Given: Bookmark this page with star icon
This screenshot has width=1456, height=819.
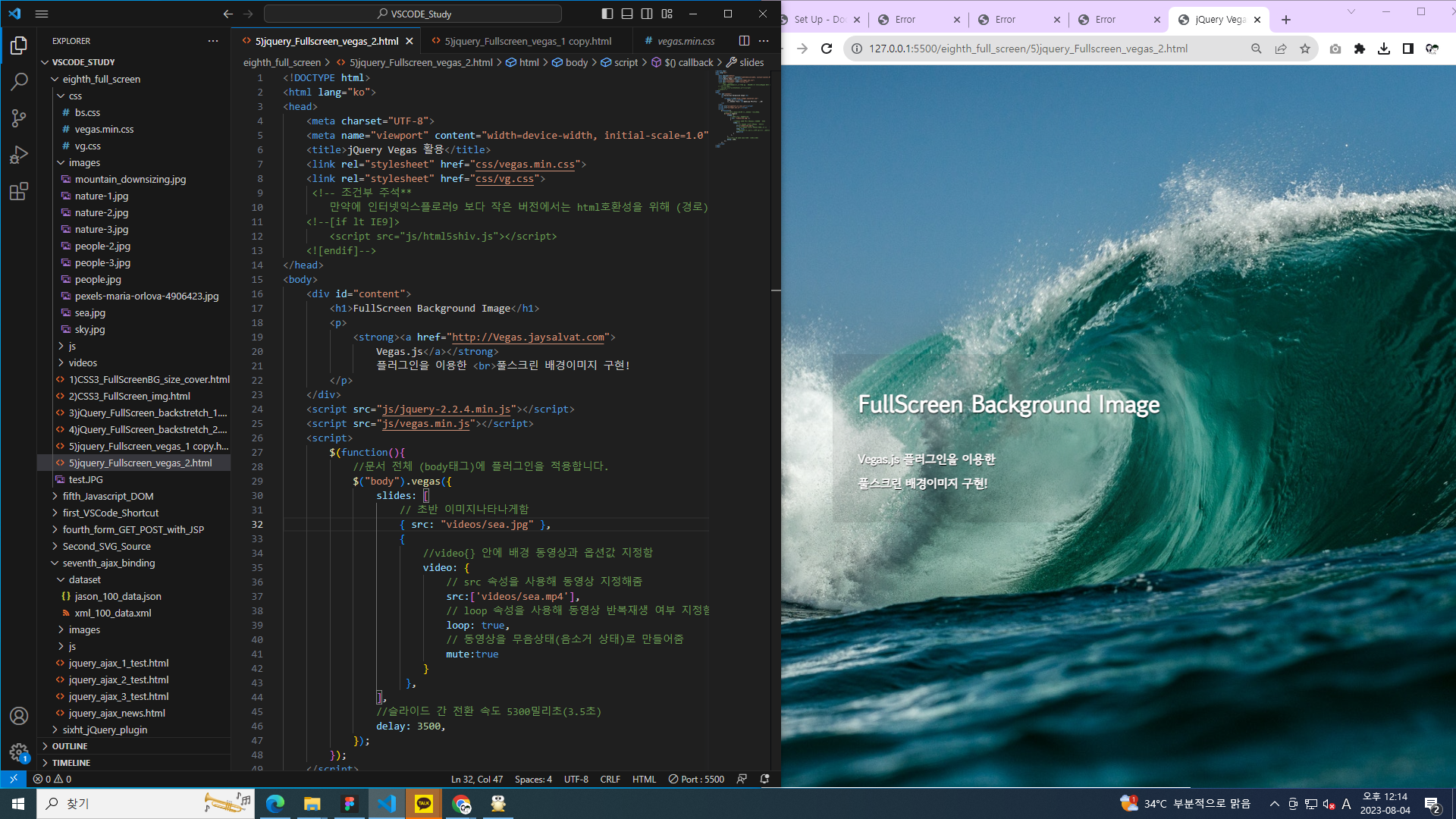Looking at the screenshot, I should coord(1305,49).
